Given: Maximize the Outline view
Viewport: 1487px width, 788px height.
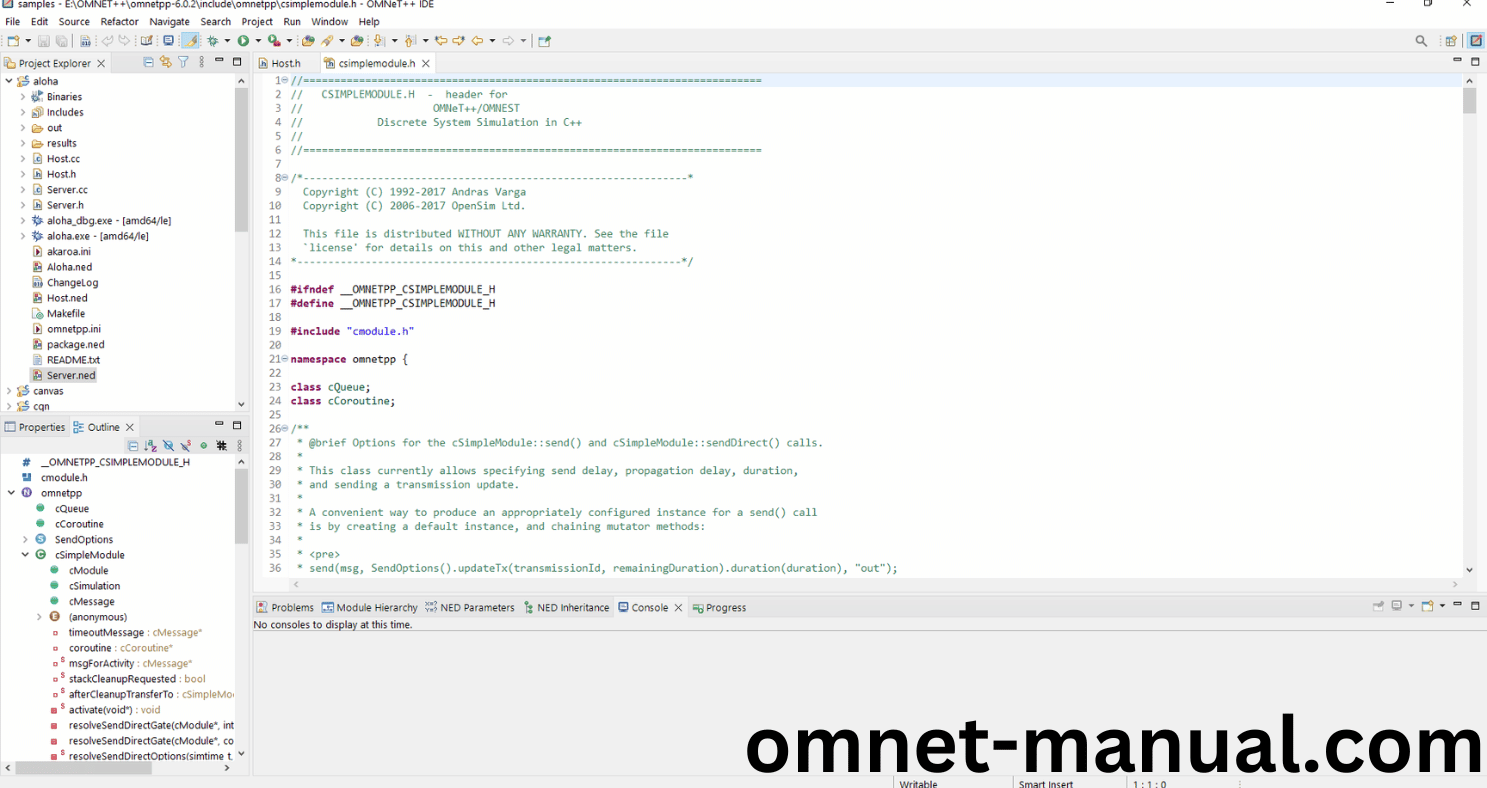Looking at the screenshot, I should (237, 426).
